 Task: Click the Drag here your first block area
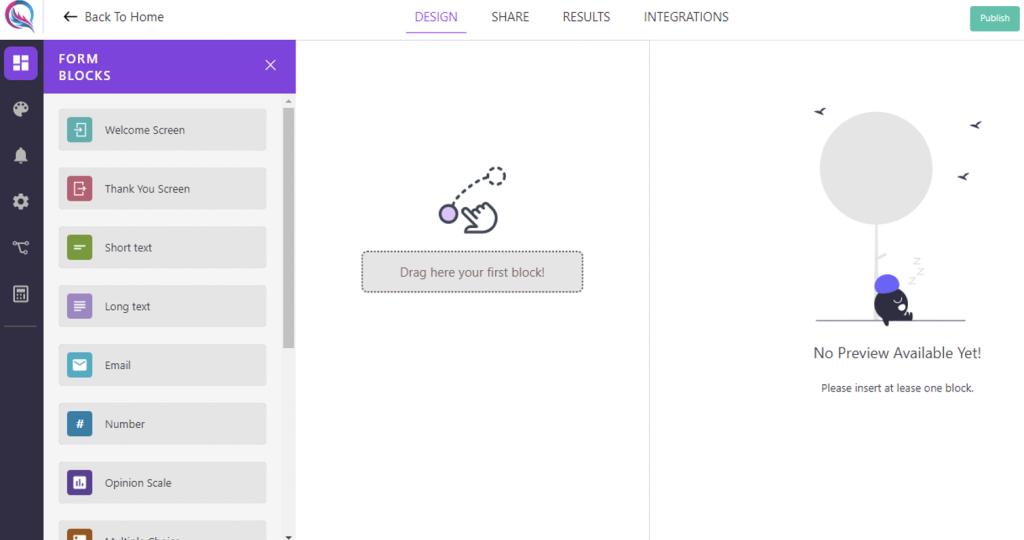pos(472,272)
